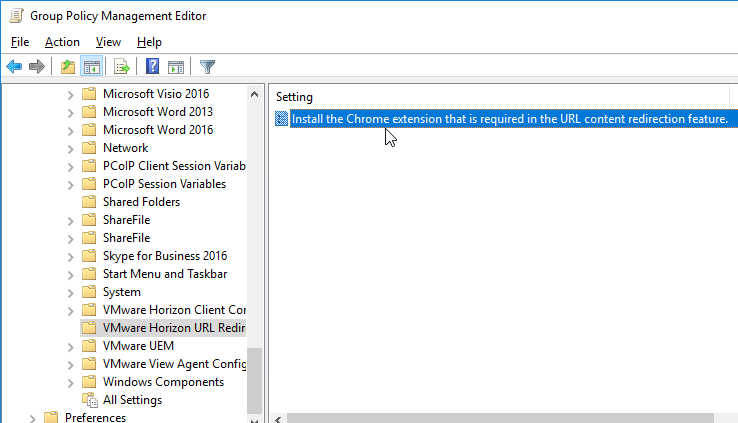Click the All Settings icon in tree
Viewport: 738px width, 423px height.
click(89, 400)
